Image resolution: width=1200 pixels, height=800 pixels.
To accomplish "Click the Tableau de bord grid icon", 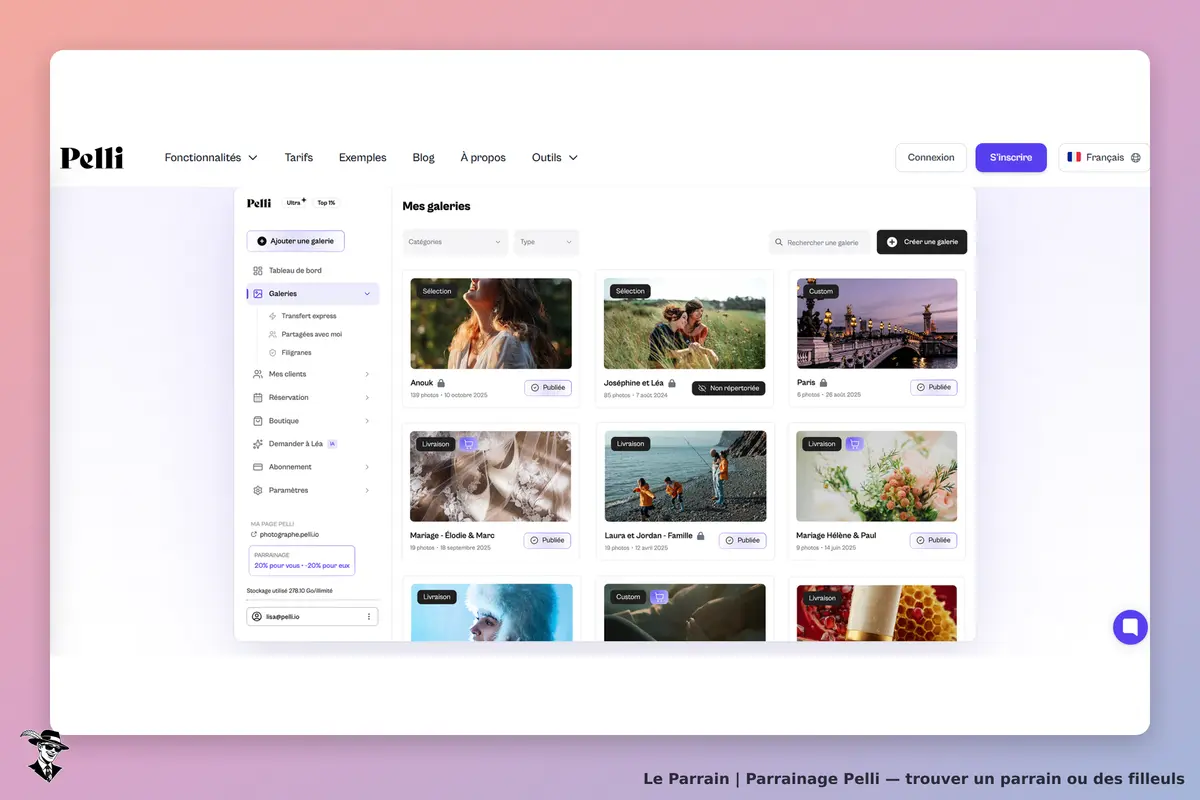I will pyautogui.click(x=258, y=271).
